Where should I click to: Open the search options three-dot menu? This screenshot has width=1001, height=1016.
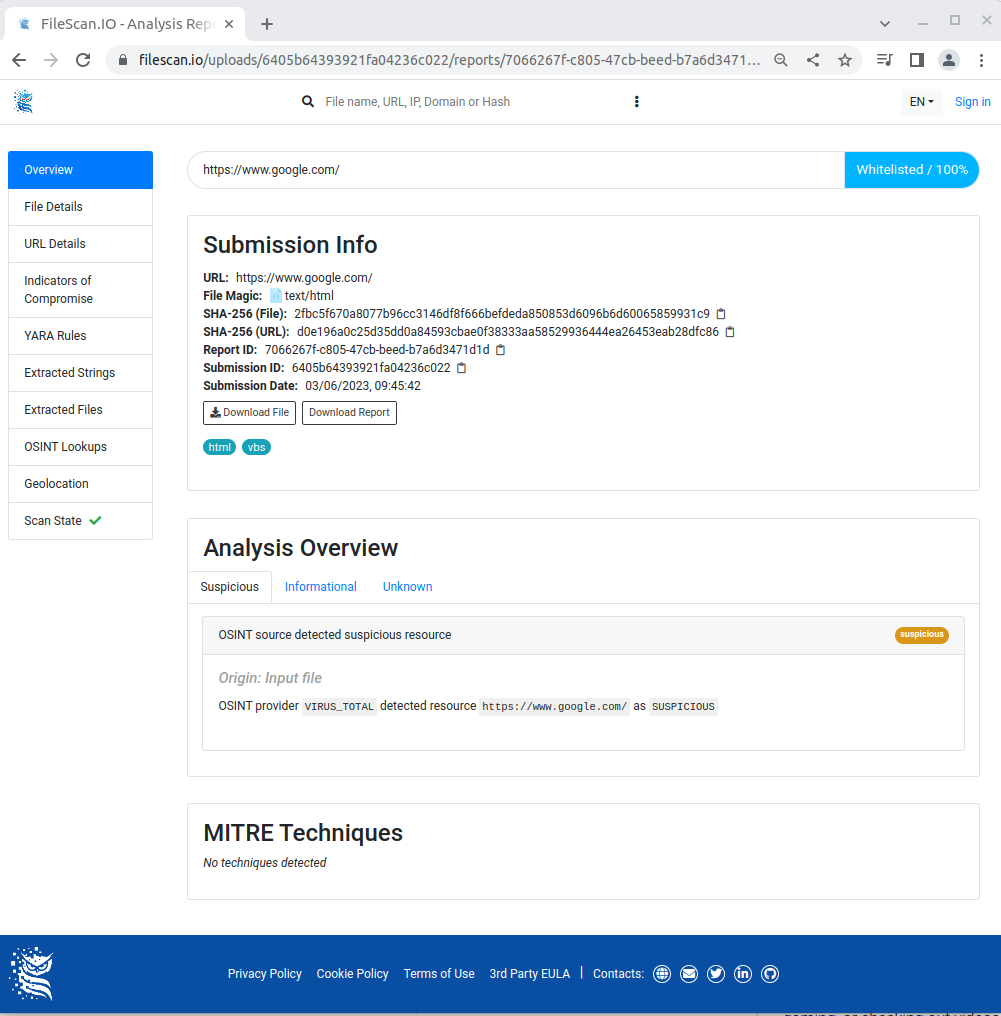coord(636,102)
